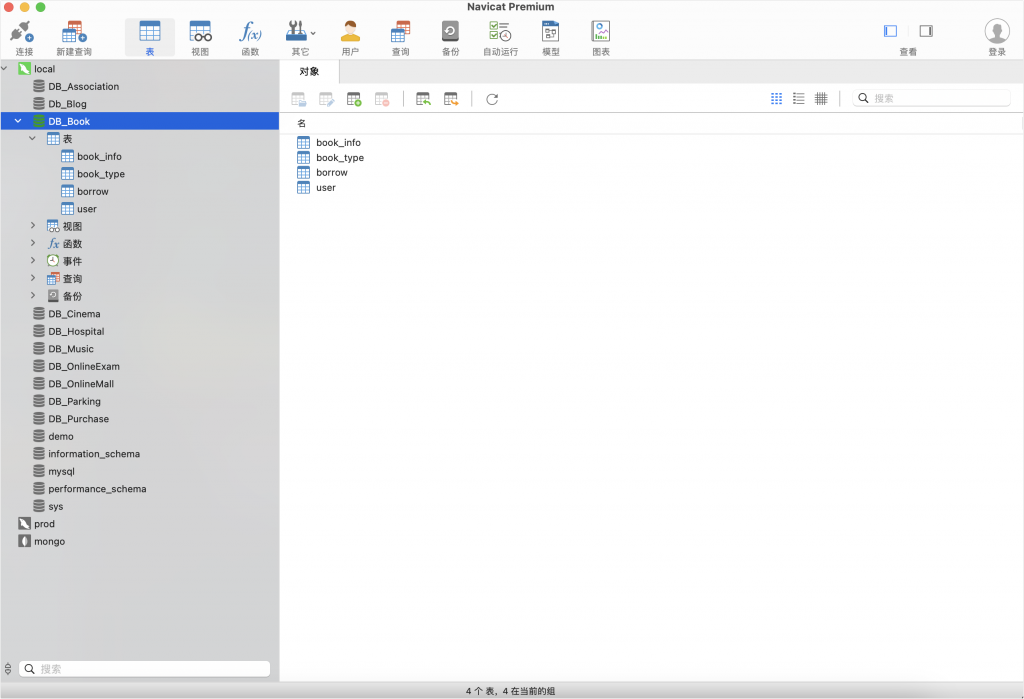Collapse the DB_Book database node

coord(18,121)
